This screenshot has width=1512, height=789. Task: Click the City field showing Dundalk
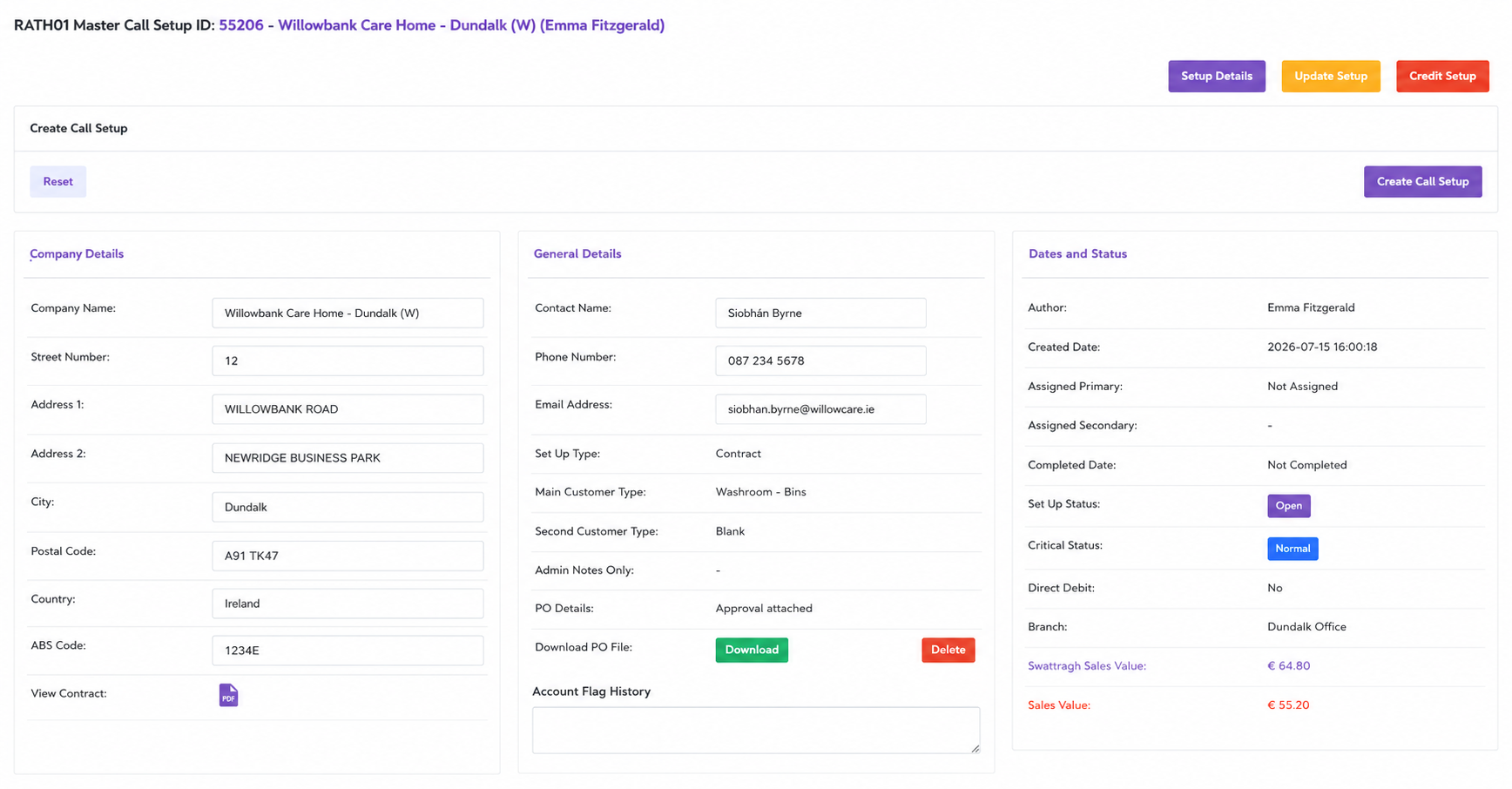[x=348, y=507]
